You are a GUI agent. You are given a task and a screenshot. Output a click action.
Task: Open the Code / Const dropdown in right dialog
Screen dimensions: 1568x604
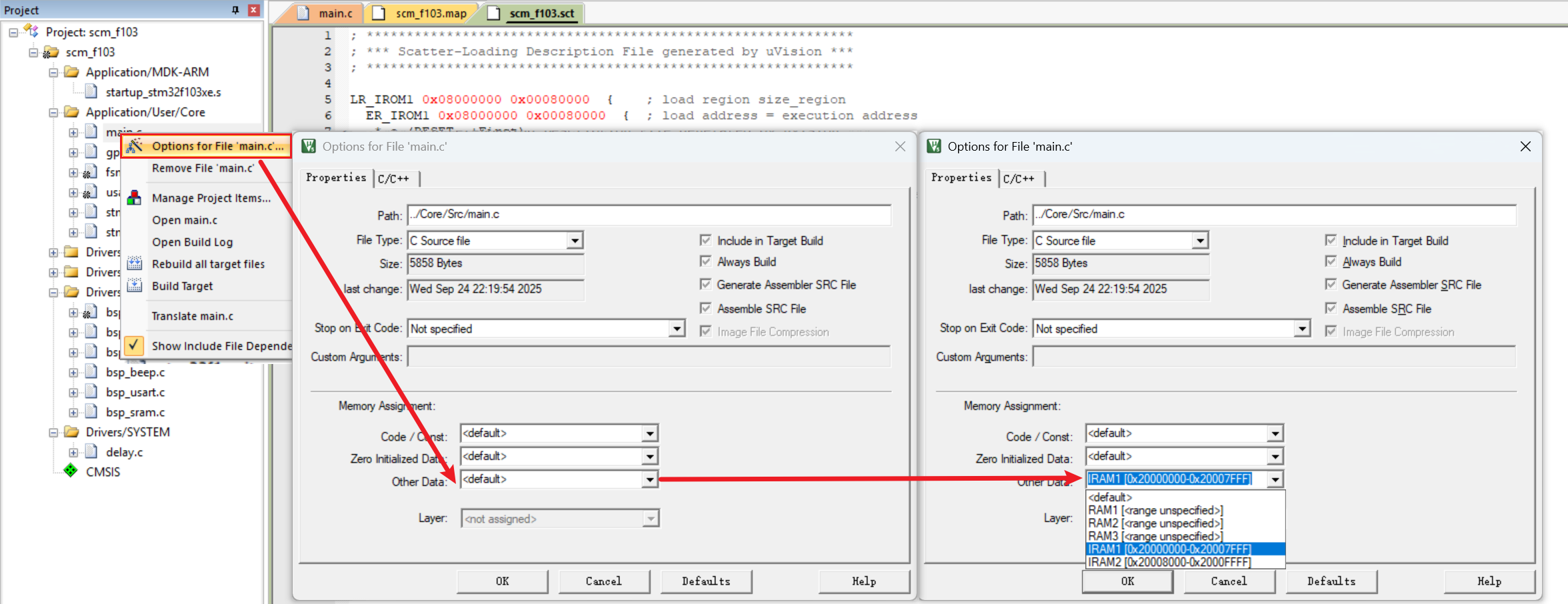[1275, 434]
